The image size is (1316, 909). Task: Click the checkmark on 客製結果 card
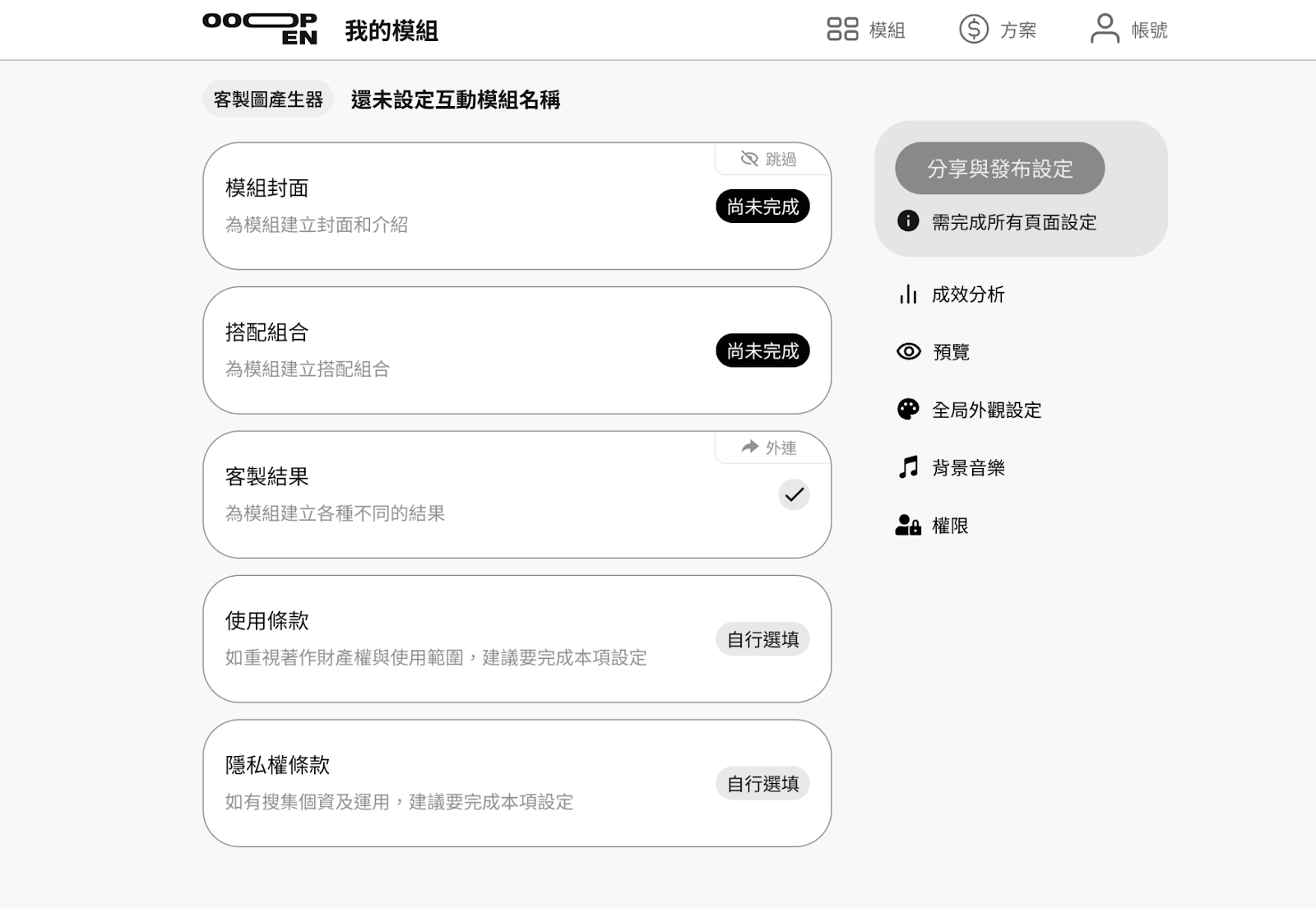coord(794,494)
